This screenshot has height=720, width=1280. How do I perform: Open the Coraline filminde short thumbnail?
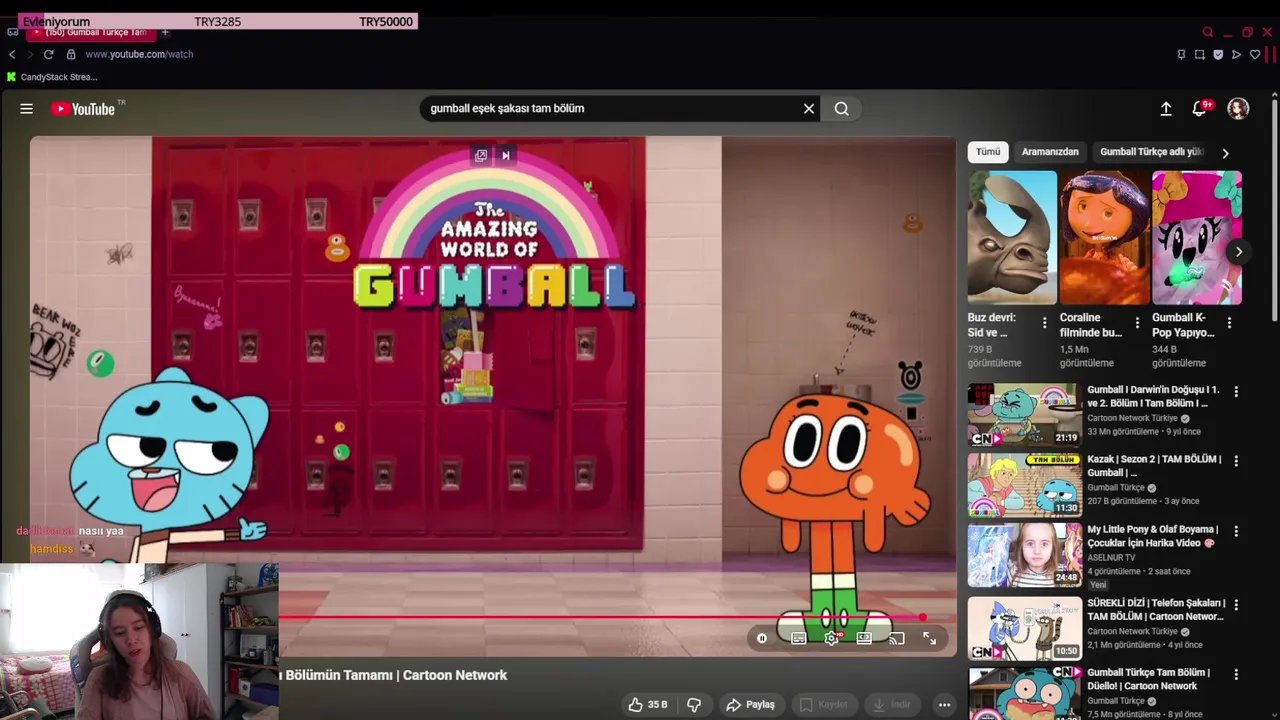(x=1104, y=238)
